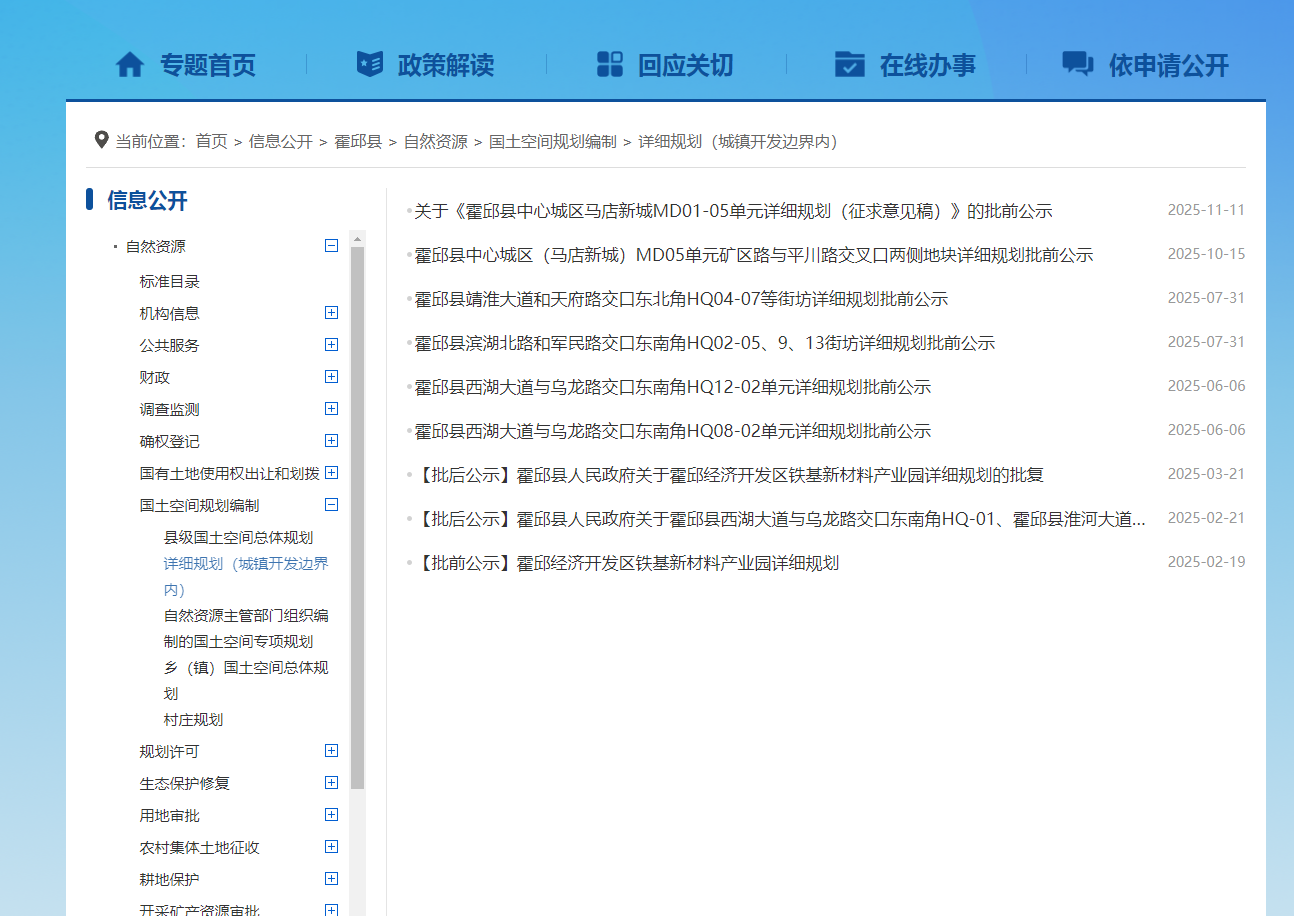Select 县级国土空间总体规划 in the sidebar
1294x916 pixels.
point(238,538)
